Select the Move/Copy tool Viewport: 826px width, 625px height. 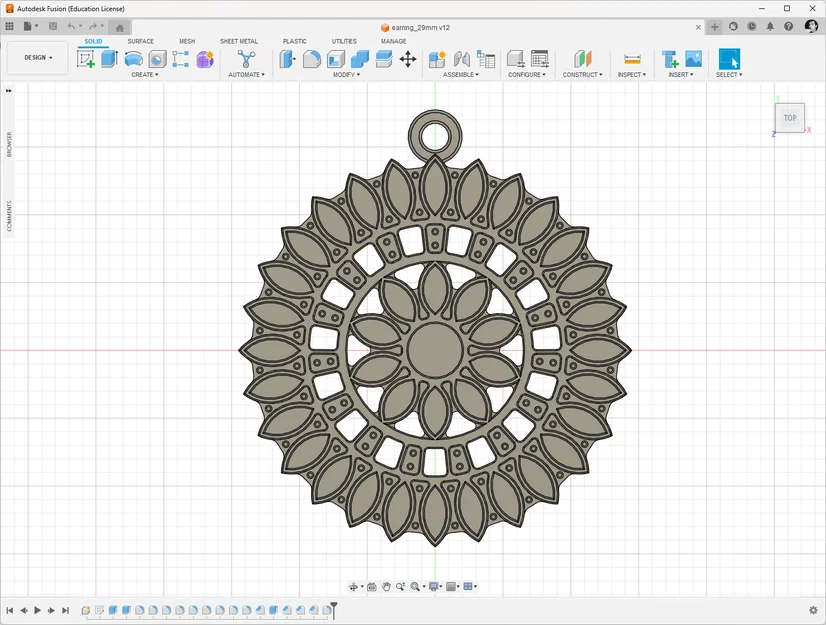pos(408,59)
